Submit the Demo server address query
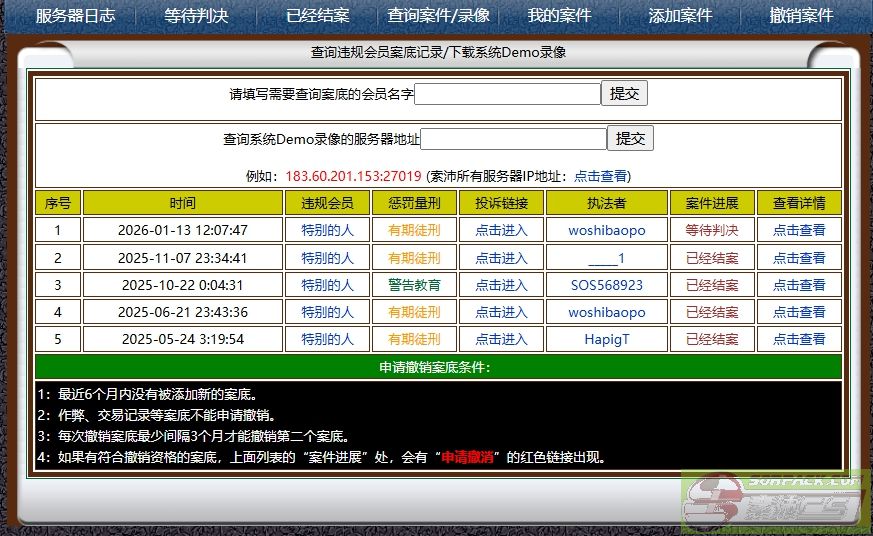The width and height of the screenshot is (873, 536). pos(630,138)
